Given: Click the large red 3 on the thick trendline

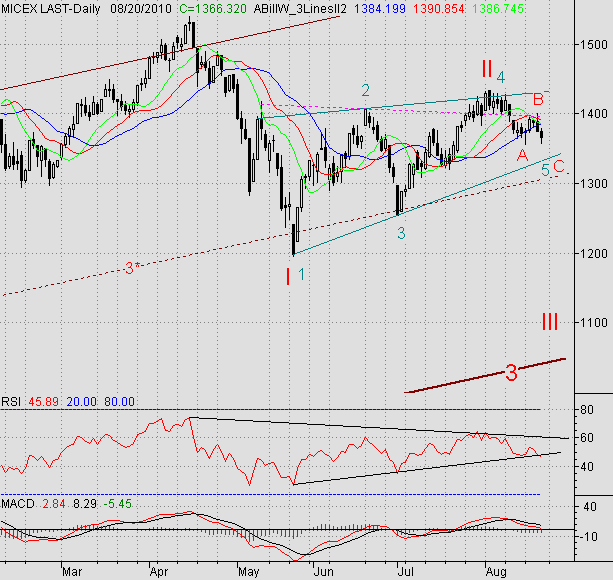Looking at the screenshot, I should pos(511,372).
